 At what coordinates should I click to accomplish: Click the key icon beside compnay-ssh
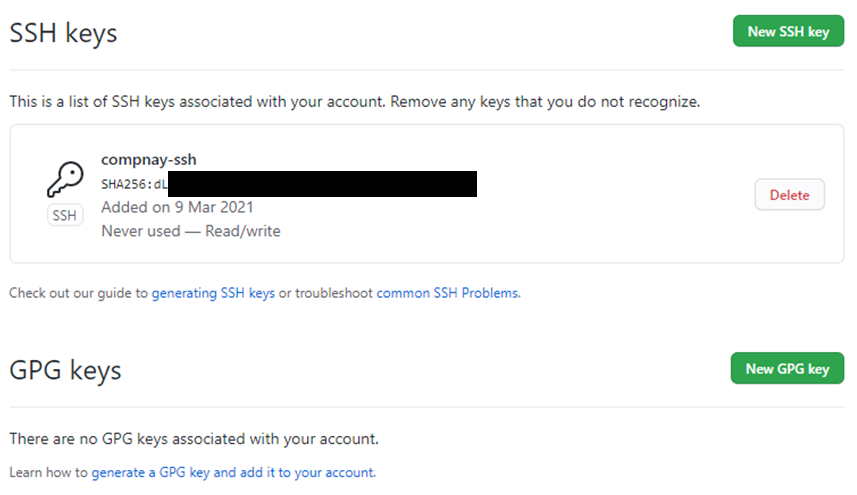coord(65,179)
